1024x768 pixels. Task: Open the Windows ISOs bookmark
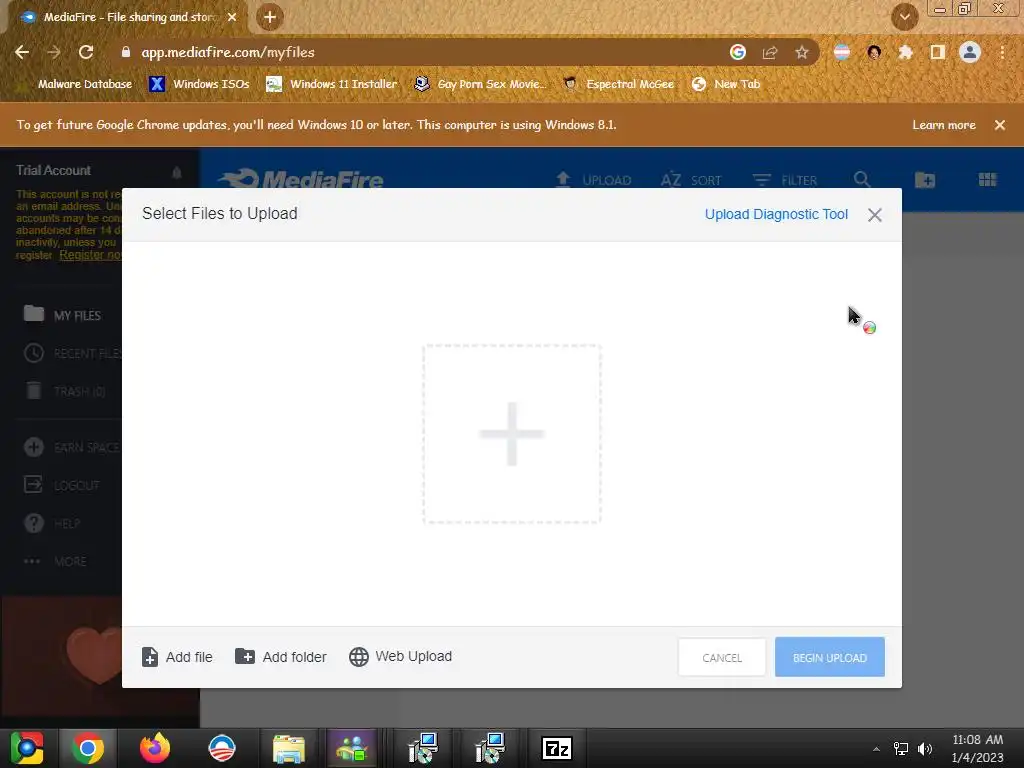[x=200, y=84]
